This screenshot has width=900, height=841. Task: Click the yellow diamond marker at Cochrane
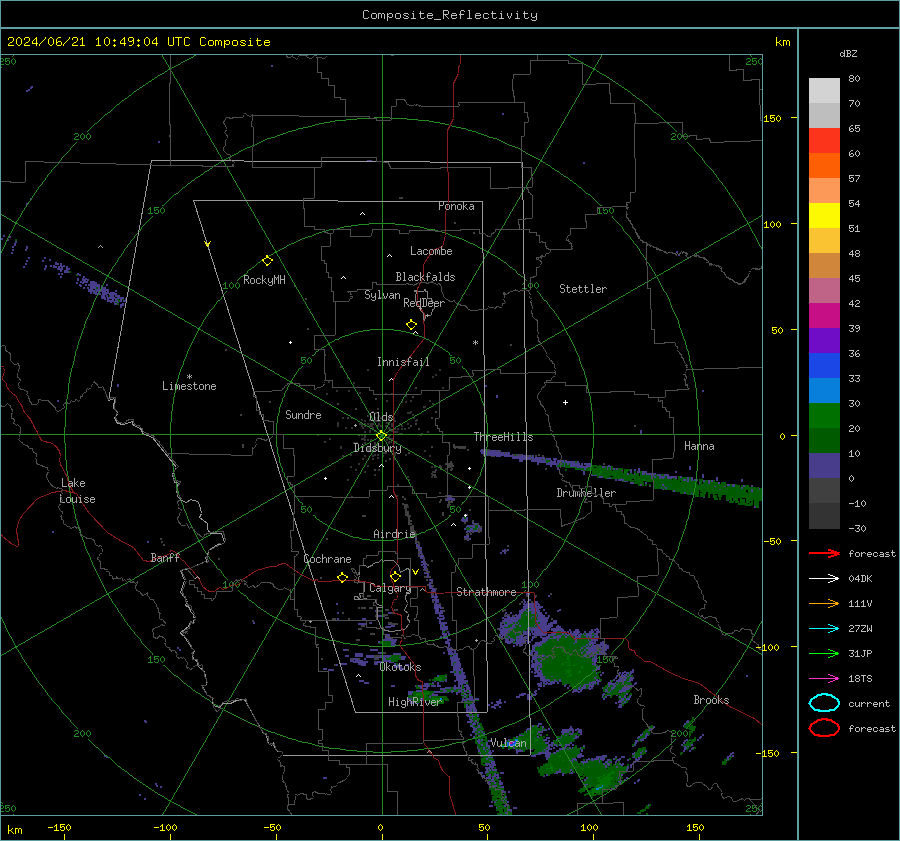pos(342,577)
